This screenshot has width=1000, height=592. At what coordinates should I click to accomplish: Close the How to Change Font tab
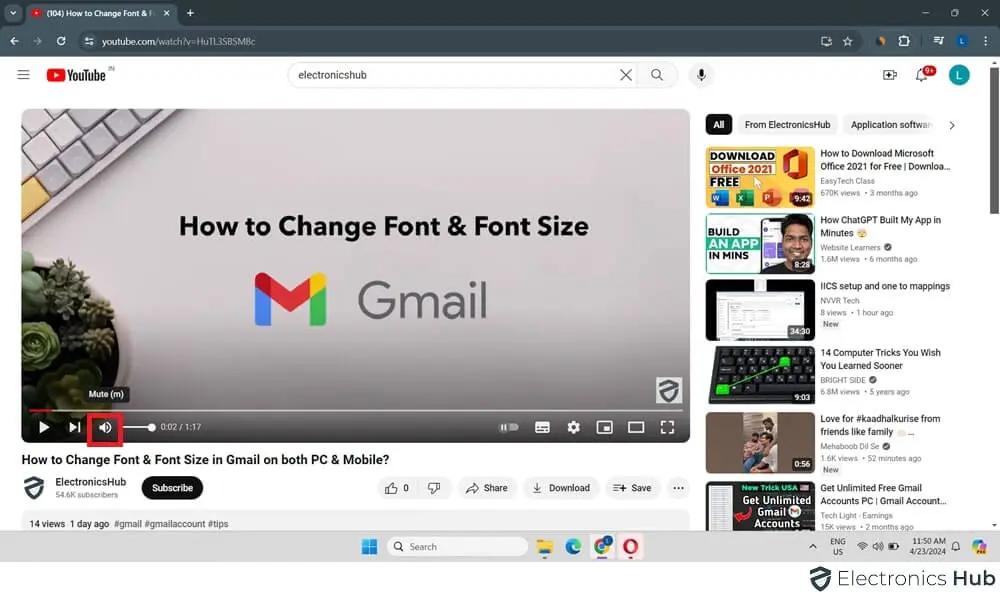(166, 13)
